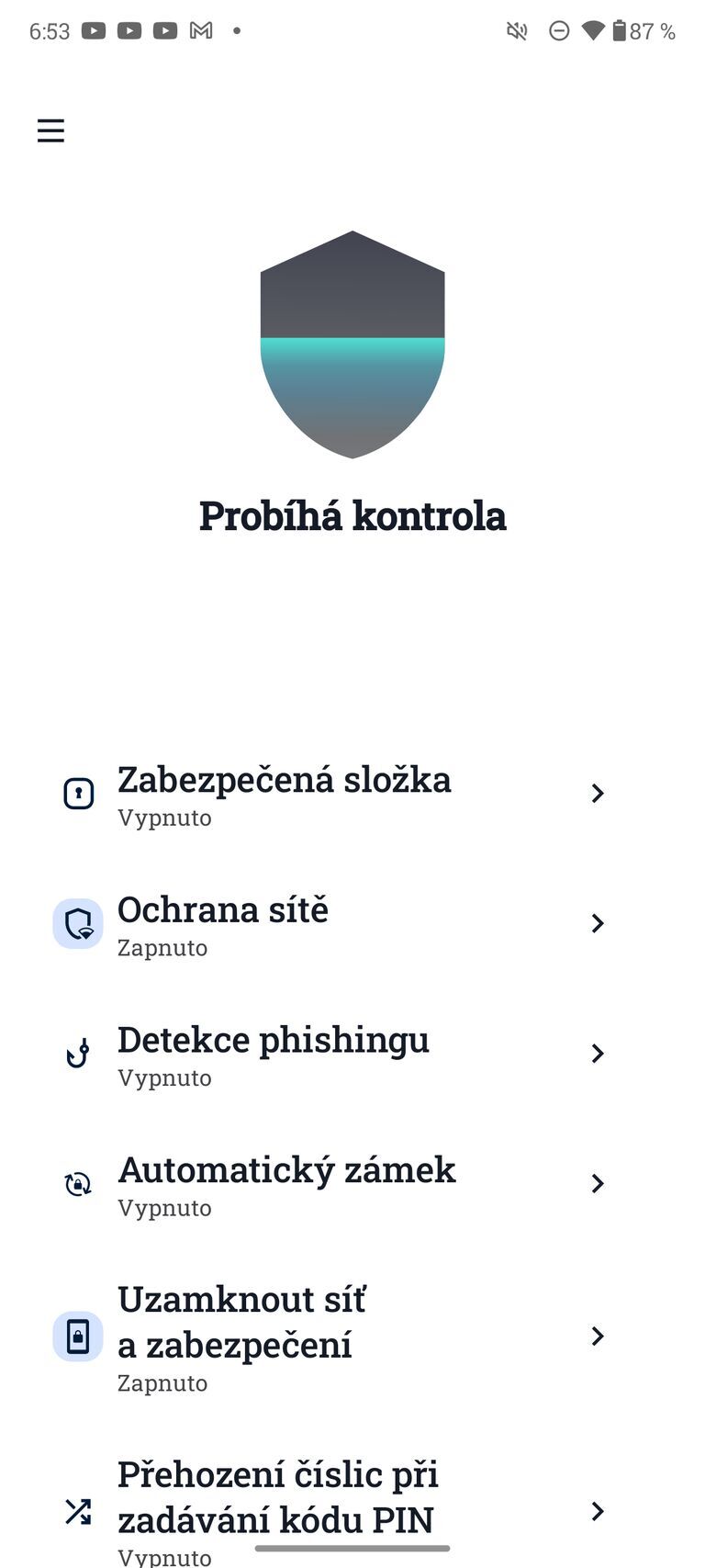
Task: Open the hamburger navigation menu
Action: [x=50, y=130]
